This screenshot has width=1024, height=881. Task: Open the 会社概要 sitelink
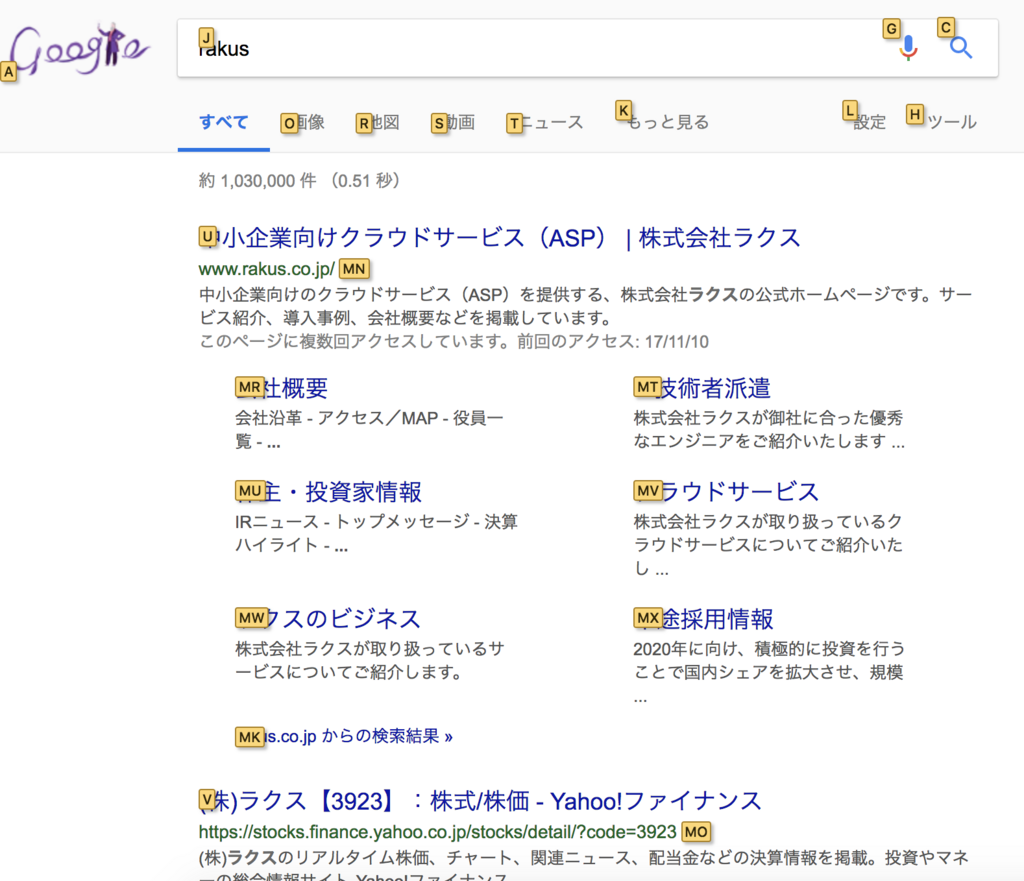pos(281,388)
